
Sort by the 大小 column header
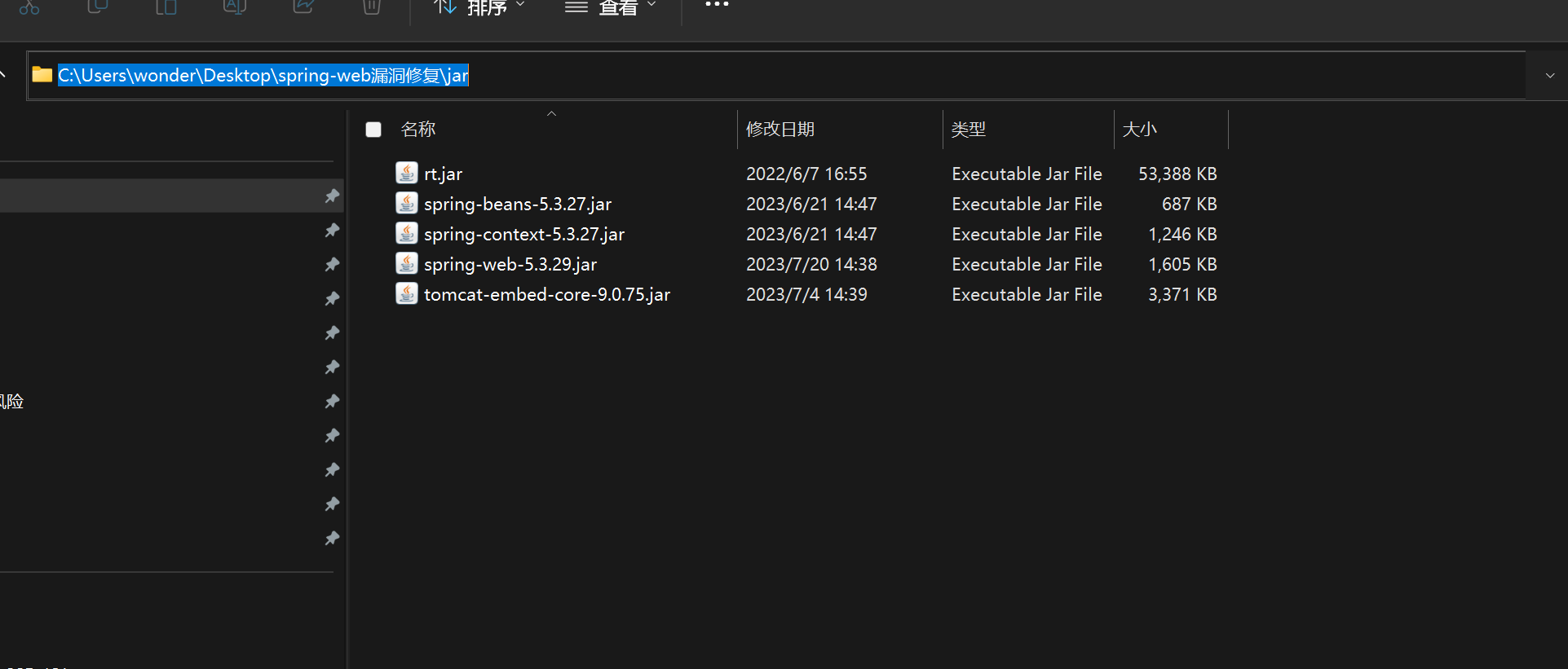[1140, 130]
